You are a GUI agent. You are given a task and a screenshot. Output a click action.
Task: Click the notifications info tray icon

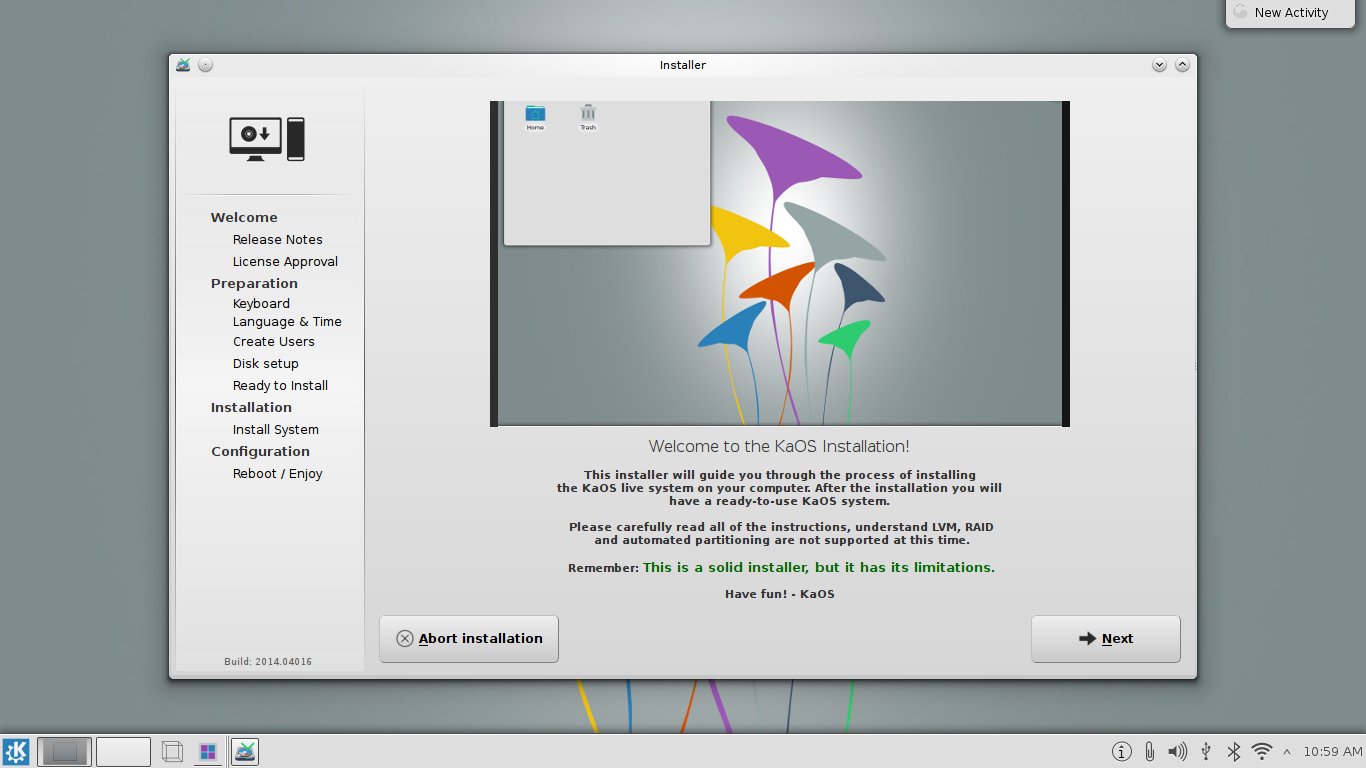1122,752
